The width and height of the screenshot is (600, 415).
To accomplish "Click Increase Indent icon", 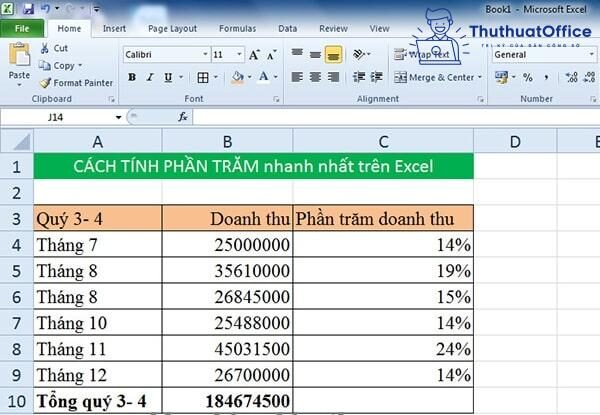I will pyautogui.click(x=377, y=77).
